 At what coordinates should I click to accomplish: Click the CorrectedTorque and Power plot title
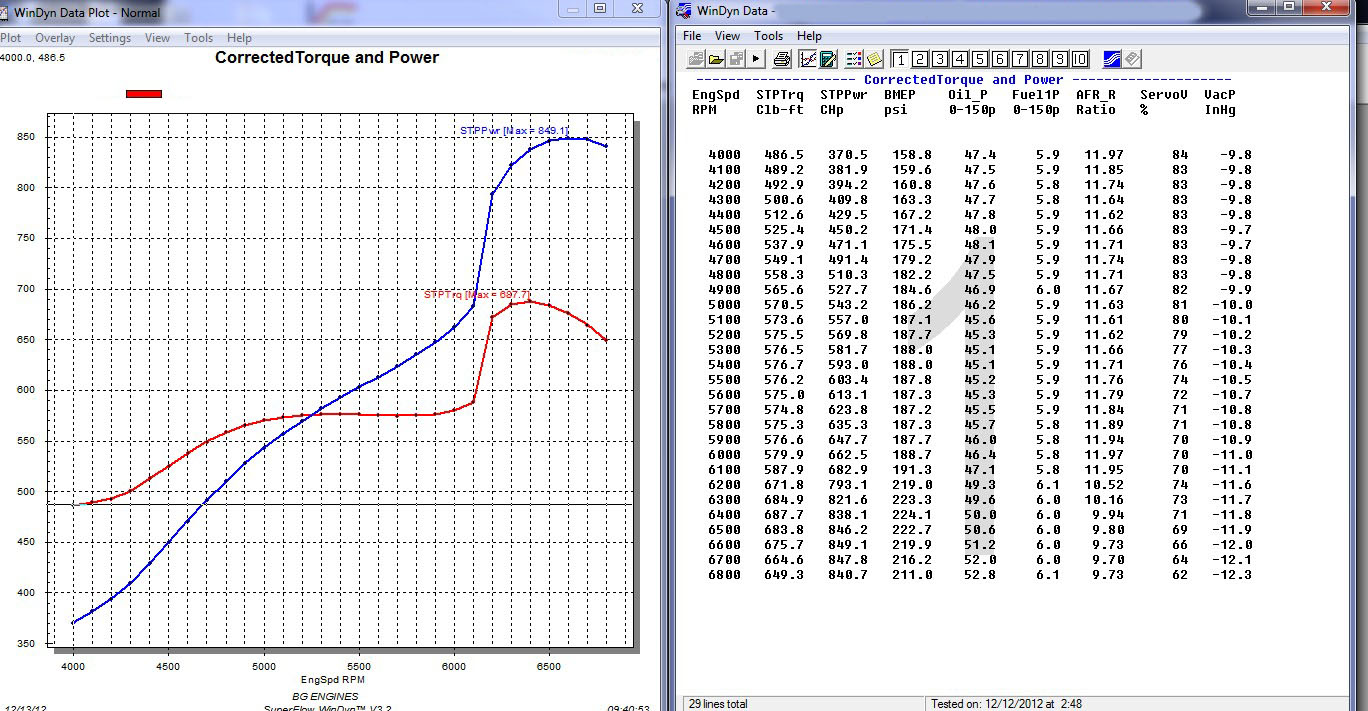[x=327, y=58]
